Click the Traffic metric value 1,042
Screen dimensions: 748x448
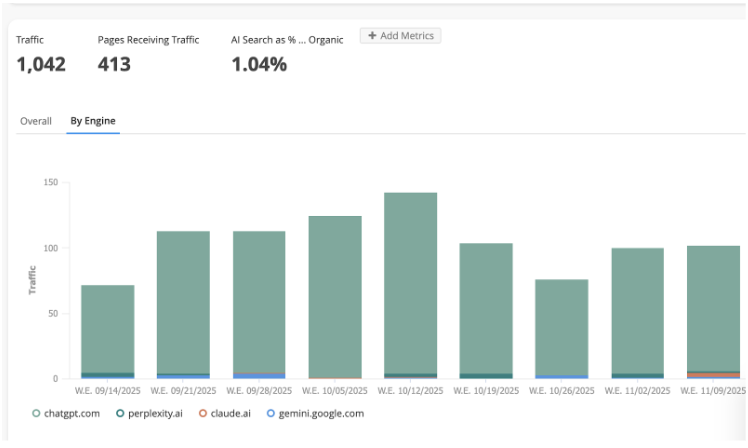click(x=41, y=64)
